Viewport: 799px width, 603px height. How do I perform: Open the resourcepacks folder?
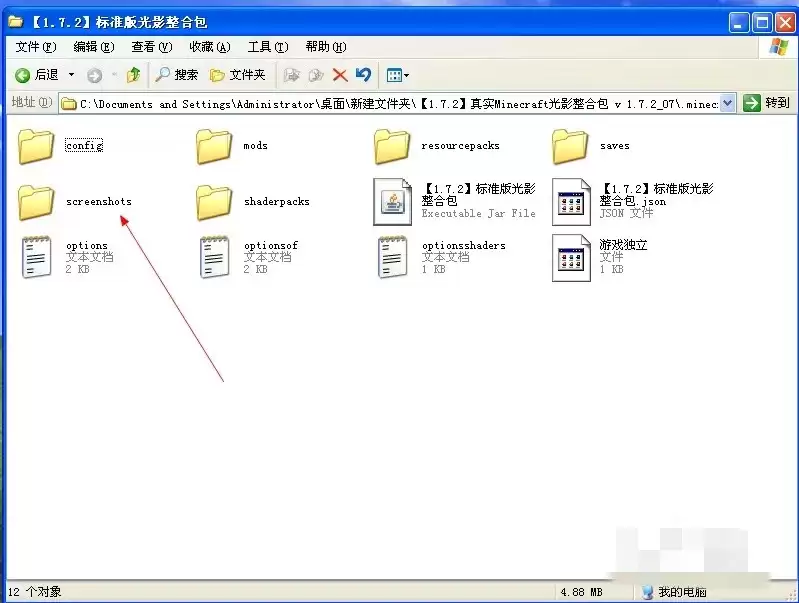[392, 147]
